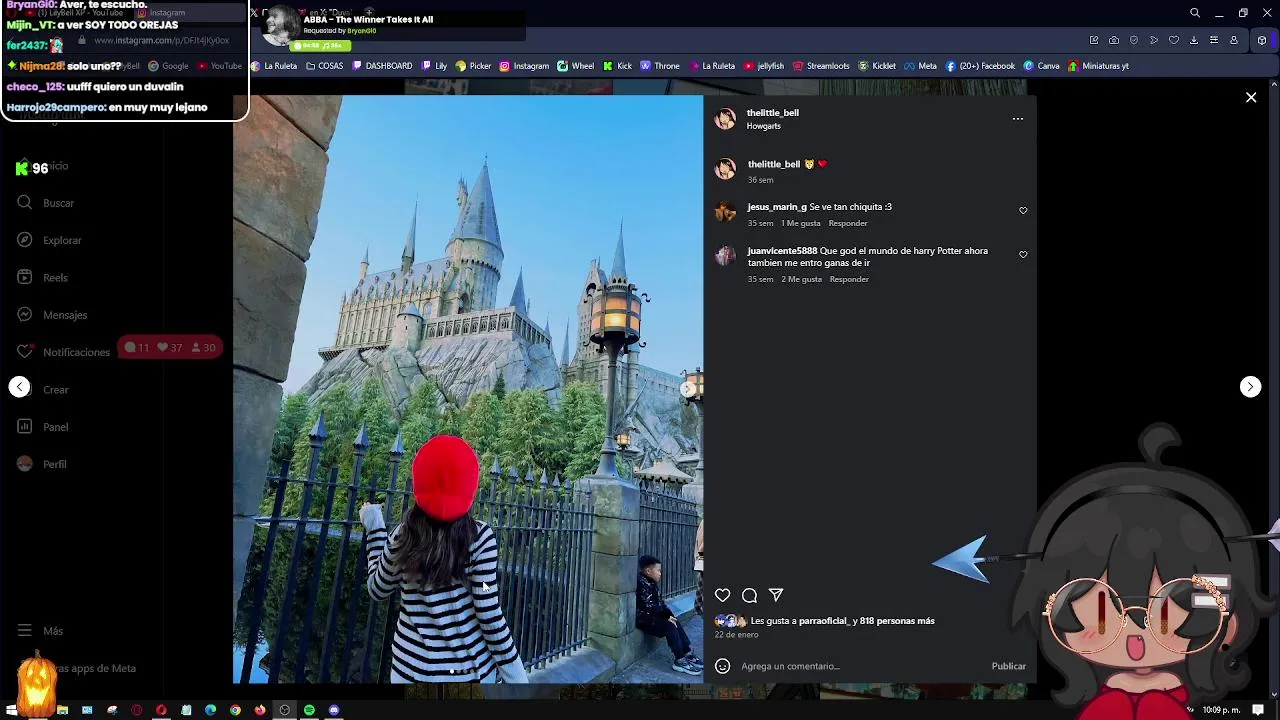Open the emoji picker in comment box

pos(722,666)
